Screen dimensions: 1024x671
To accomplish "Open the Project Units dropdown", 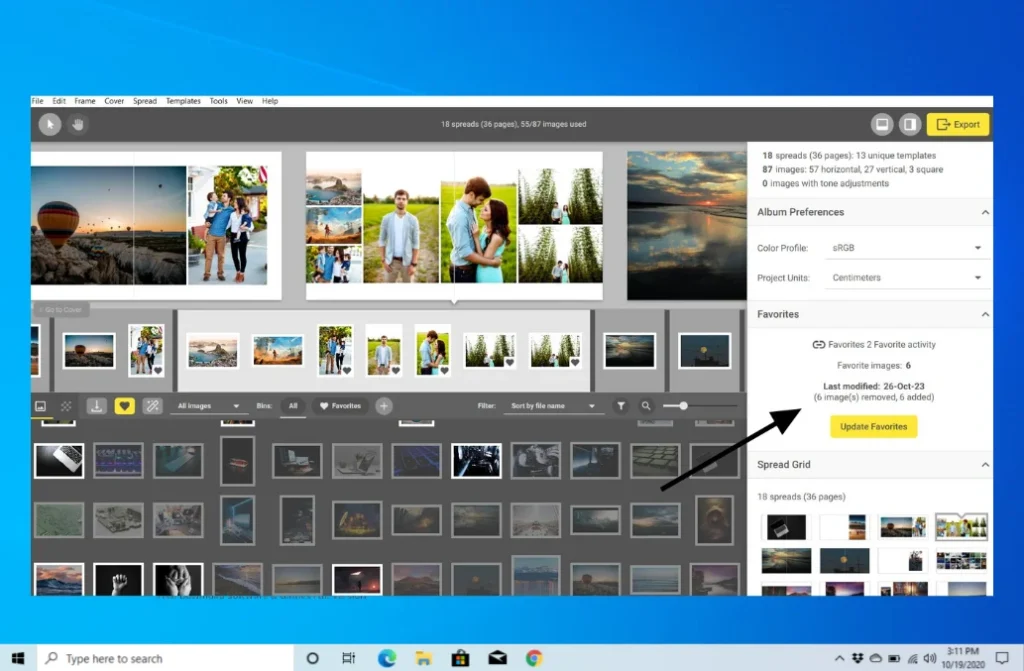I will pyautogui.click(x=905, y=277).
